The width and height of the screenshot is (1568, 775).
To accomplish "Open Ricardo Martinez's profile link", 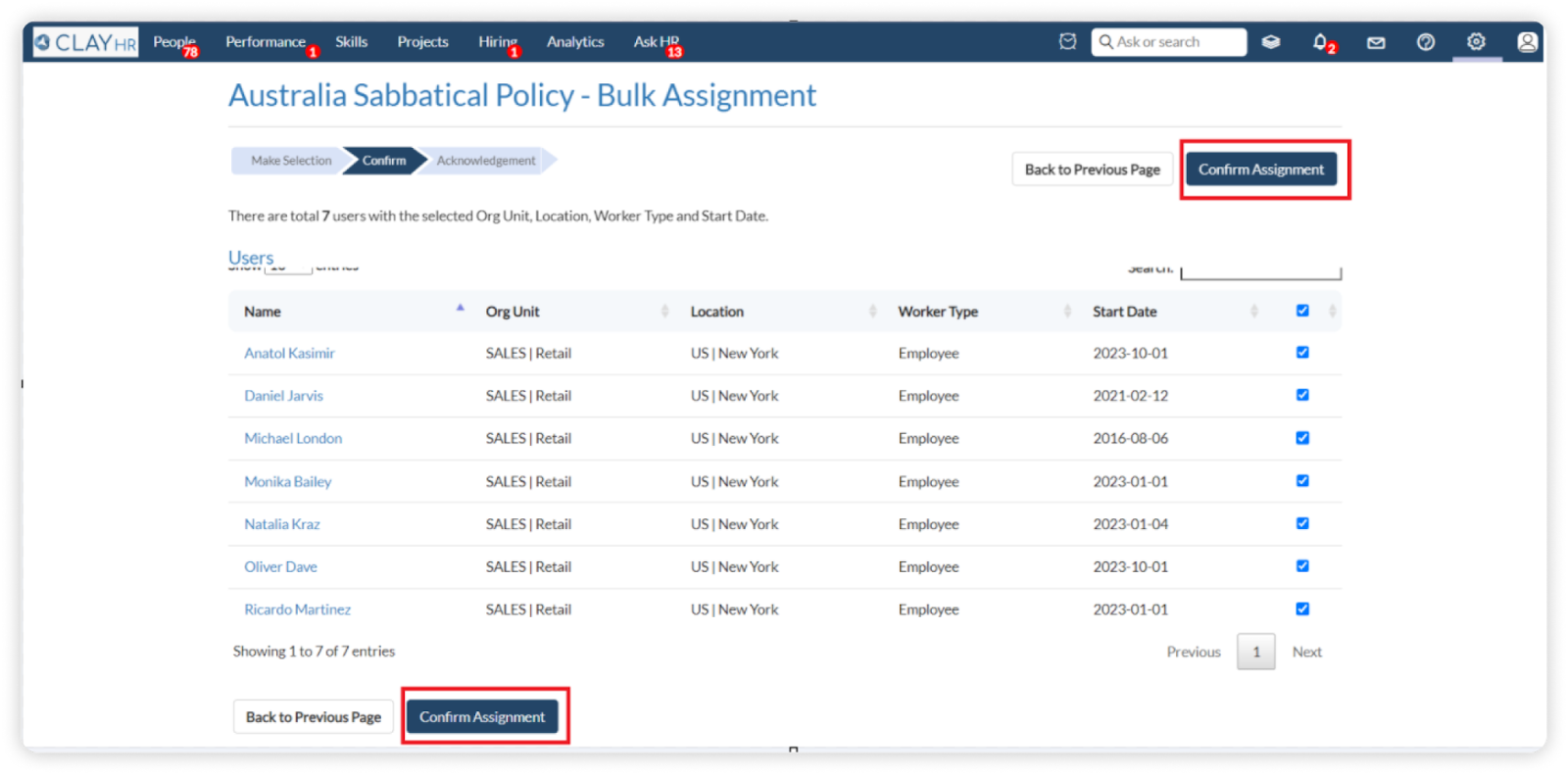I will [x=297, y=609].
